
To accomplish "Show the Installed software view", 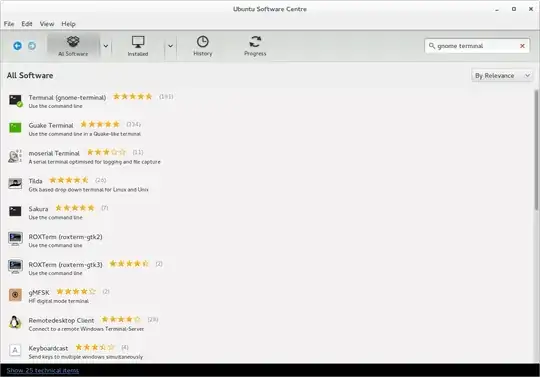I will [138, 46].
